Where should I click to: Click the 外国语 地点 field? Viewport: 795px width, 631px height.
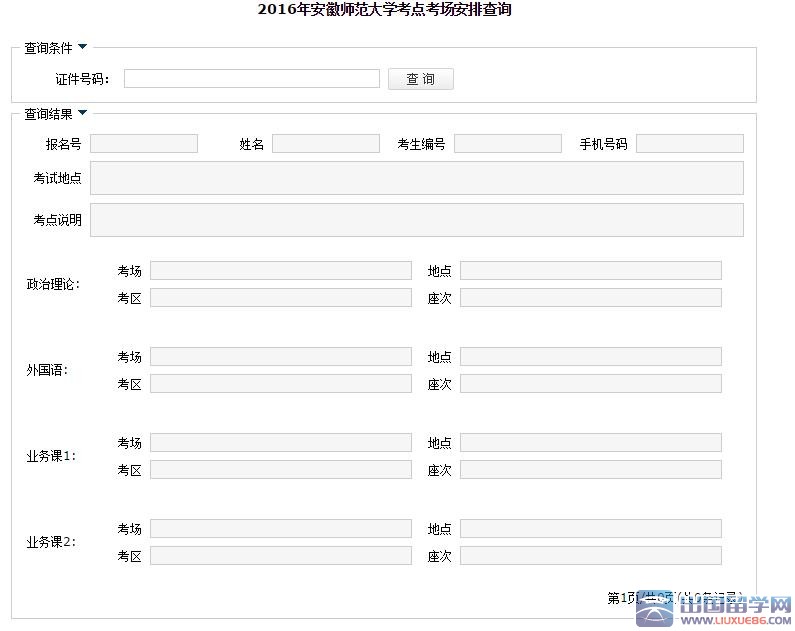click(590, 357)
